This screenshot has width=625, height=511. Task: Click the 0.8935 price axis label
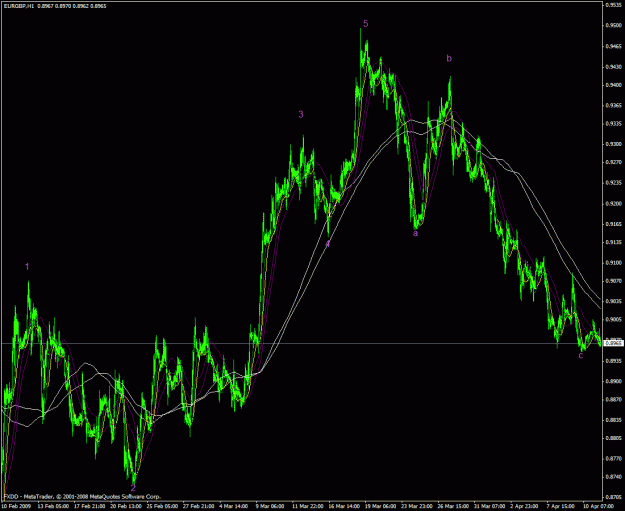click(614, 361)
